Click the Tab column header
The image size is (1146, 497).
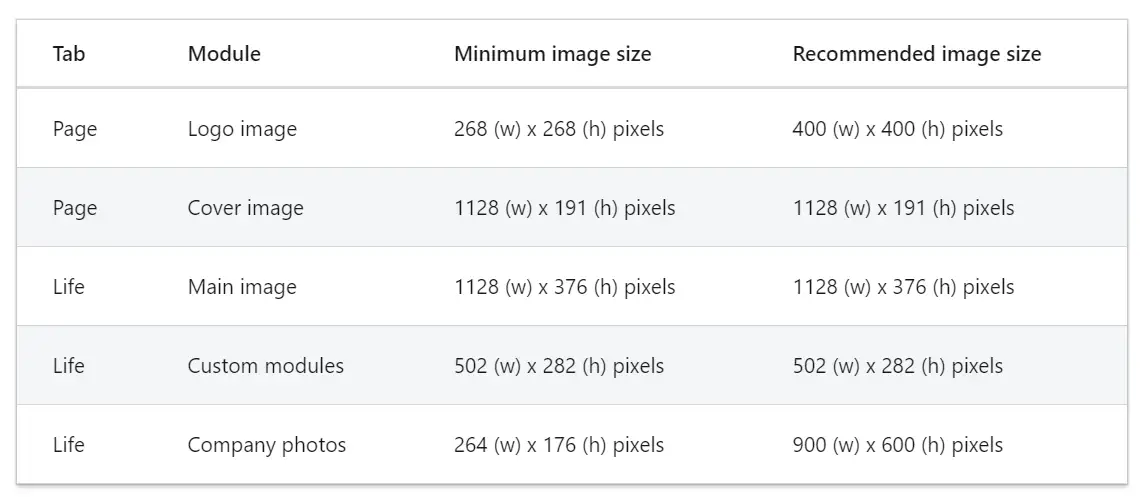click(x=69, y=54)
